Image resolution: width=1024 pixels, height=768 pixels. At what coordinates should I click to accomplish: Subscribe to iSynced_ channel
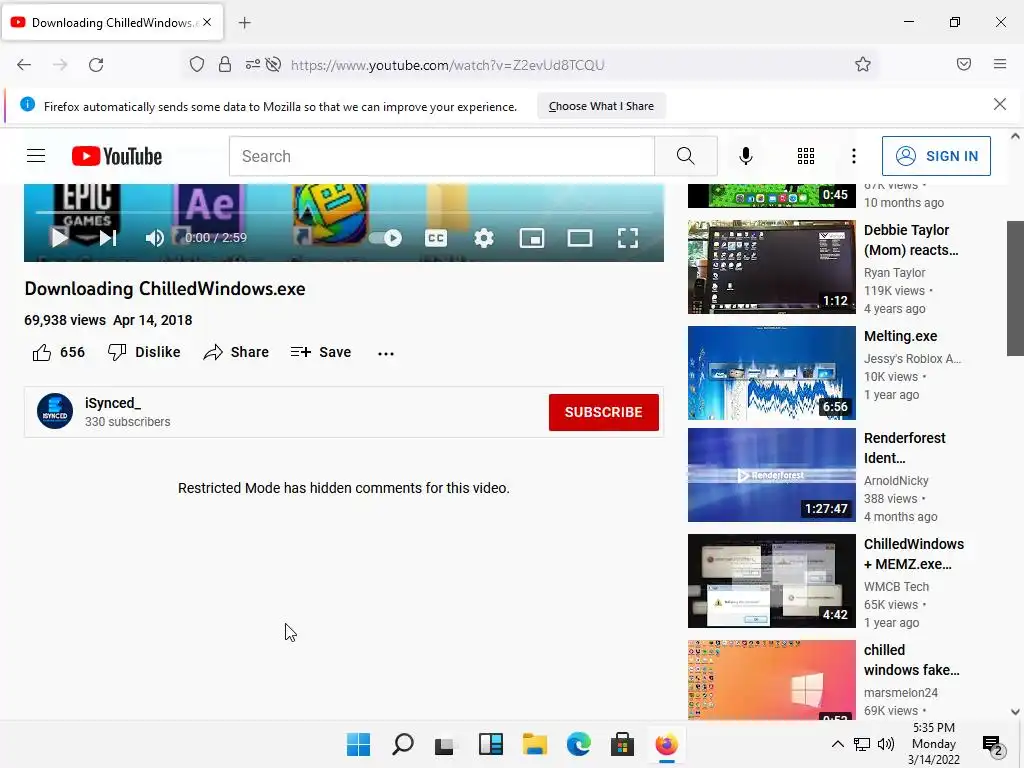[603, 412]
